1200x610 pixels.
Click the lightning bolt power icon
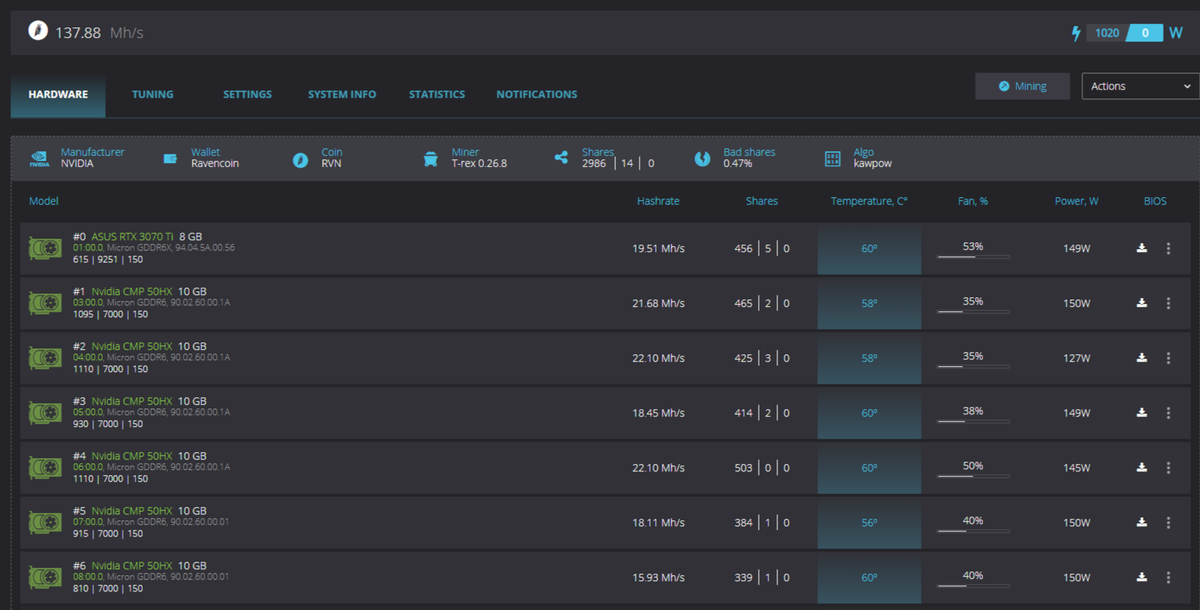1076,33
